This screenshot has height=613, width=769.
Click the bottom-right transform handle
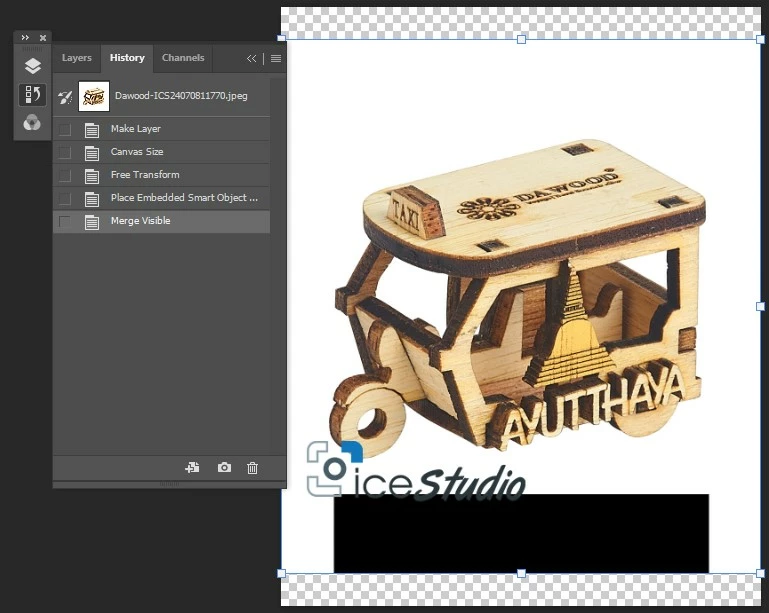pyautogui.click(x=761, y=573)
